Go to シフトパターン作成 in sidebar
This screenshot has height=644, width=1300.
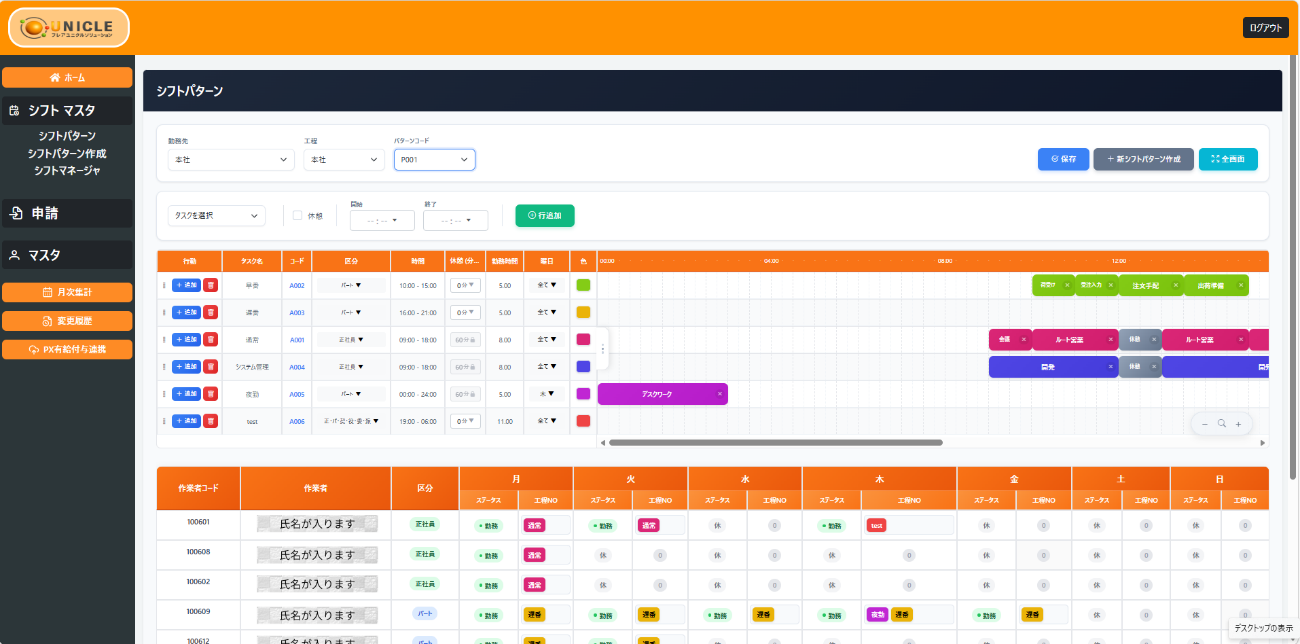click(67, 153)
